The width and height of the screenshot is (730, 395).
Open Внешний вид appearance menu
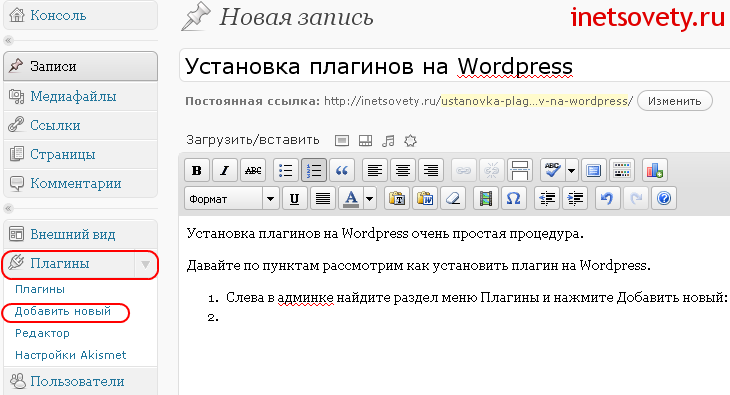tap(80, 234)
